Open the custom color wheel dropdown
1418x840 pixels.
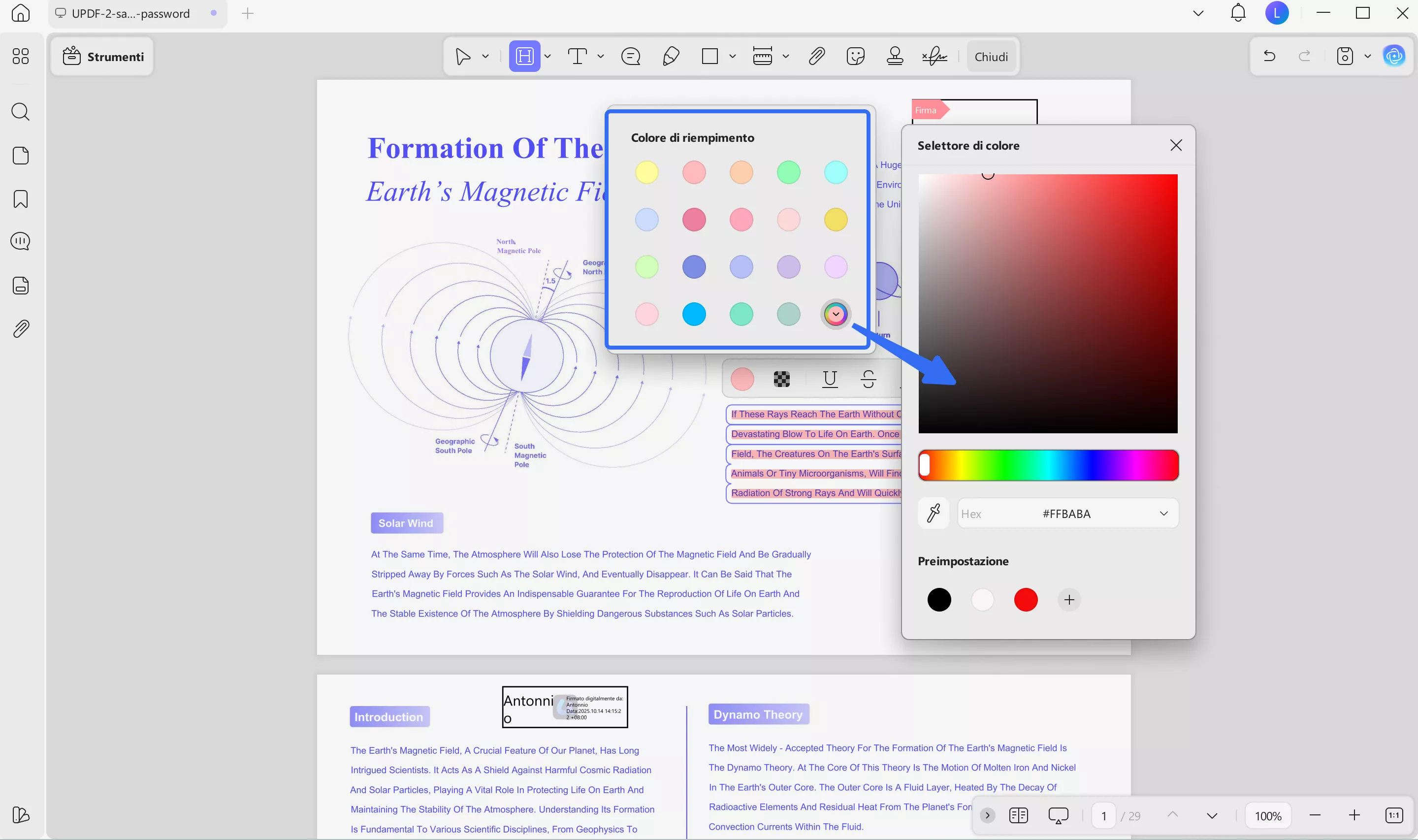click(x=835, y=314)
